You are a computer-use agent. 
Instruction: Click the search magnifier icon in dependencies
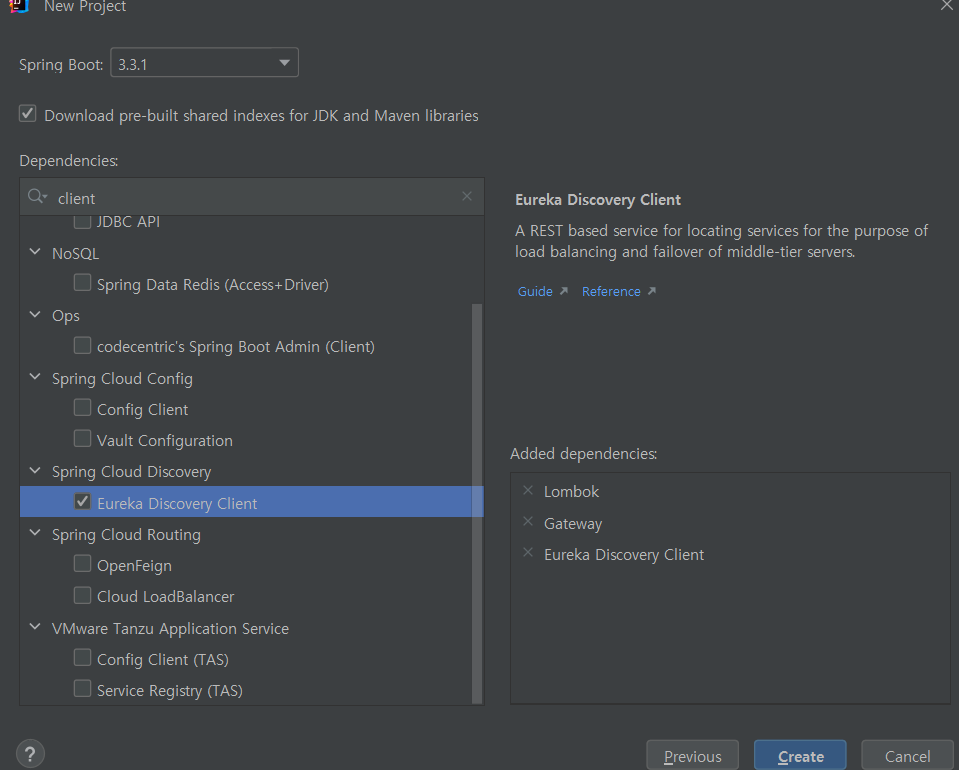[37, 197]
